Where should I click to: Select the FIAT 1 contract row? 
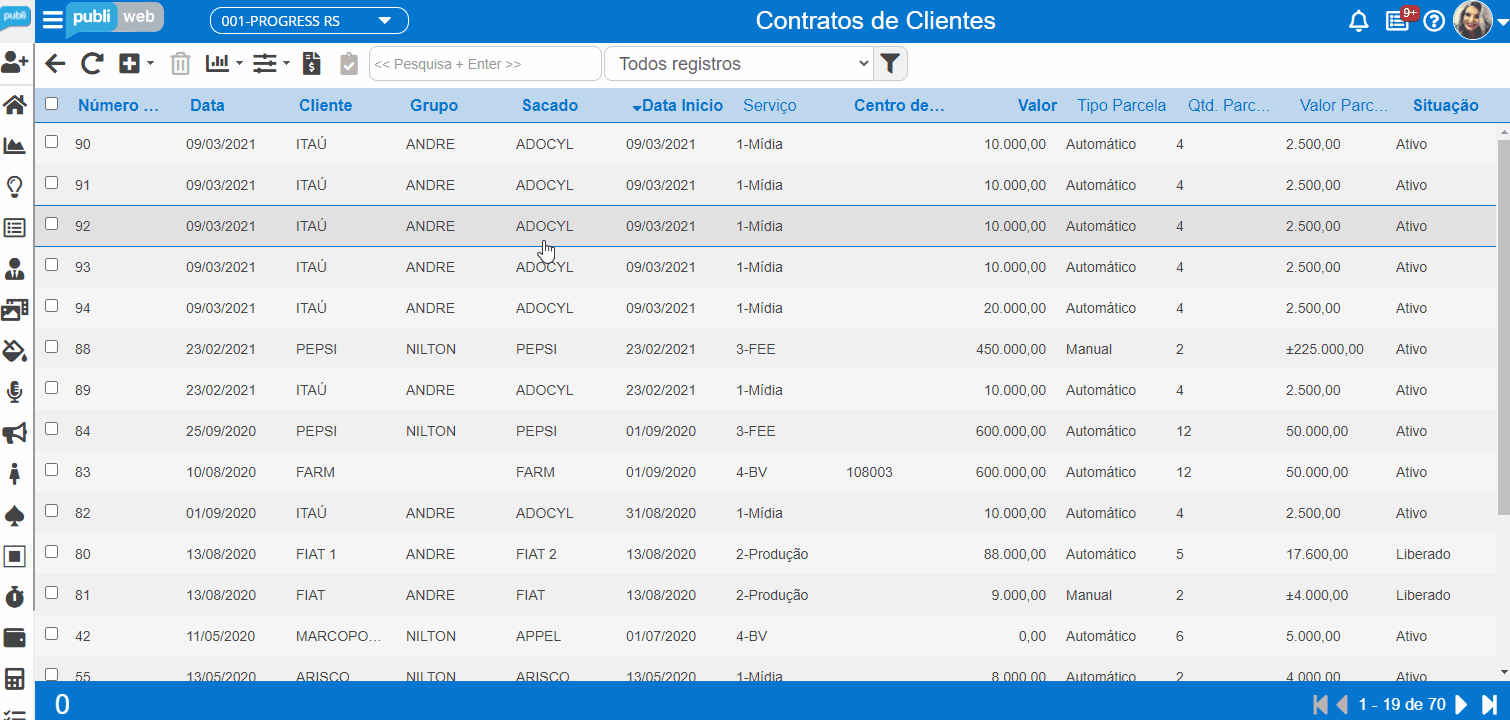[766, 554]
